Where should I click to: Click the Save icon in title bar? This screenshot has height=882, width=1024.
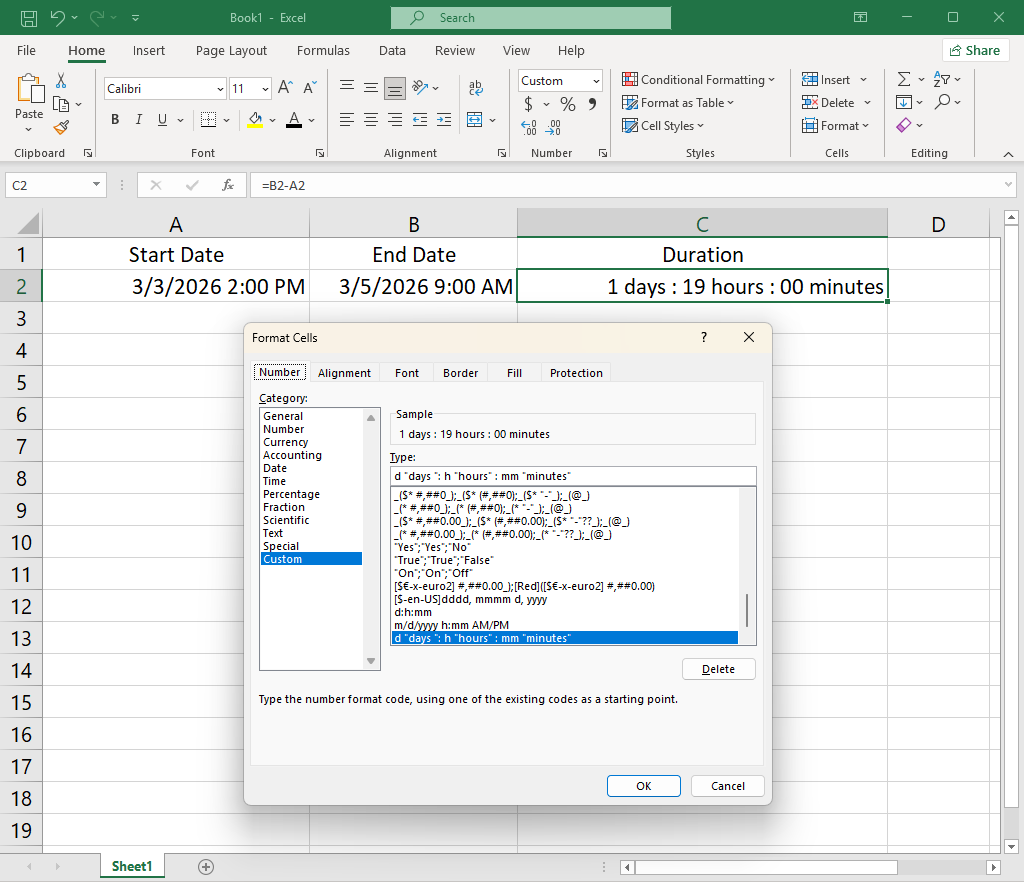[29, 18]
